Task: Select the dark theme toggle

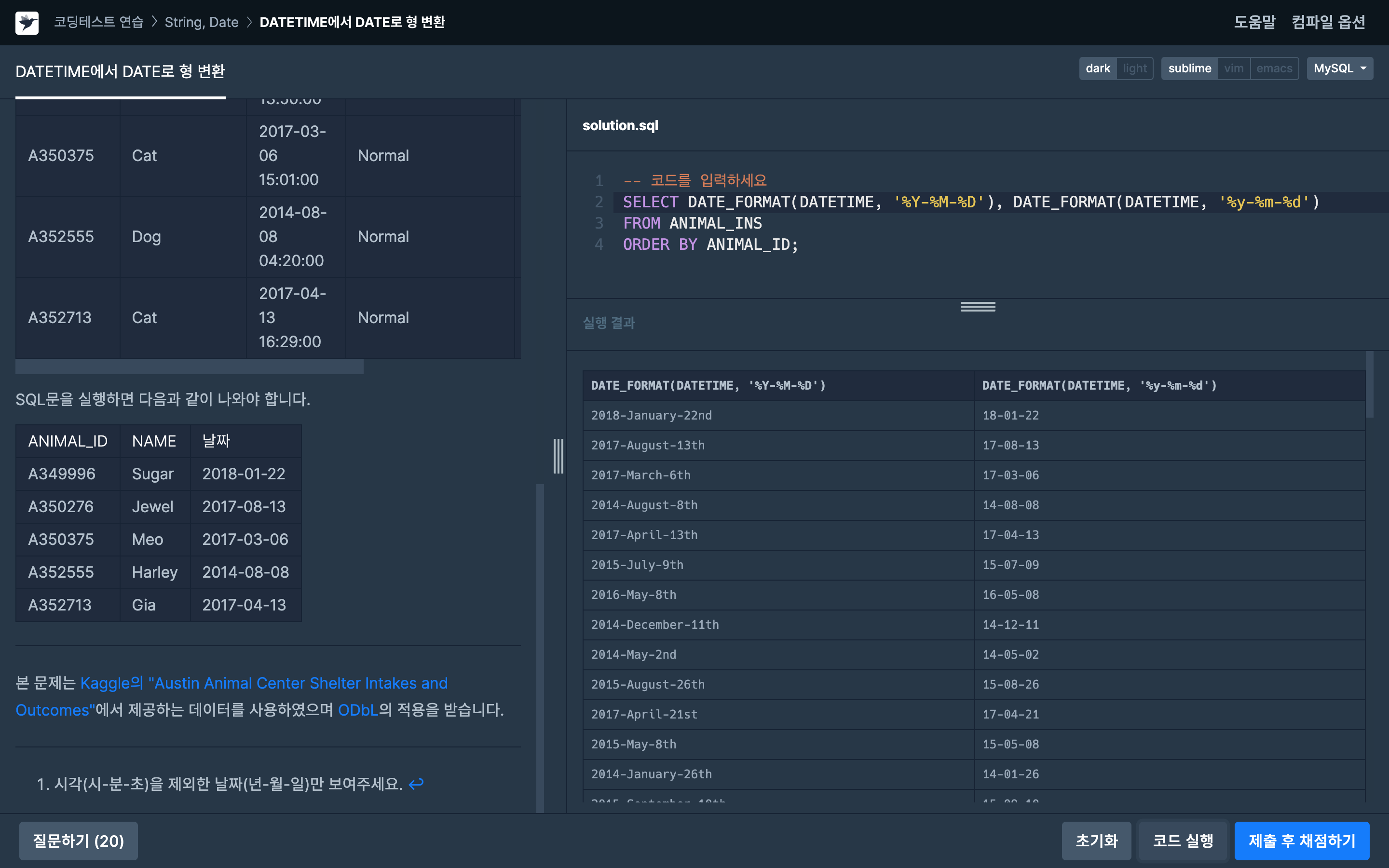Action: point(1097,68)
